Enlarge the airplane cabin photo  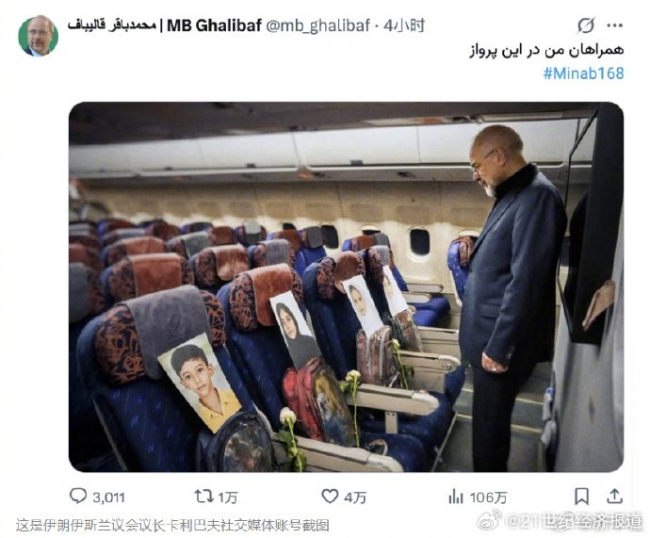pos(346,287)
